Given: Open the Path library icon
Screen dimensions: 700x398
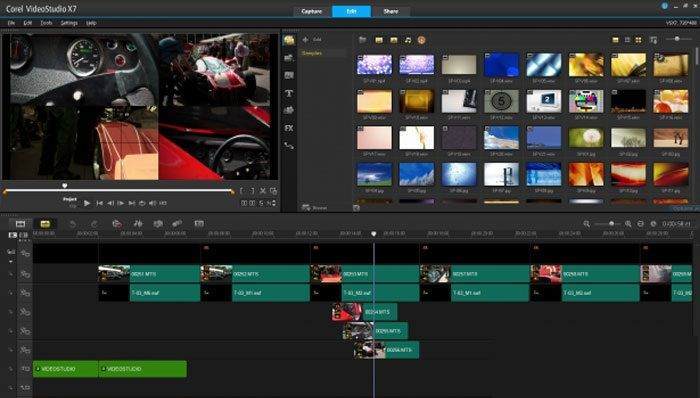Looking at the screenshot, I should 289,145.
